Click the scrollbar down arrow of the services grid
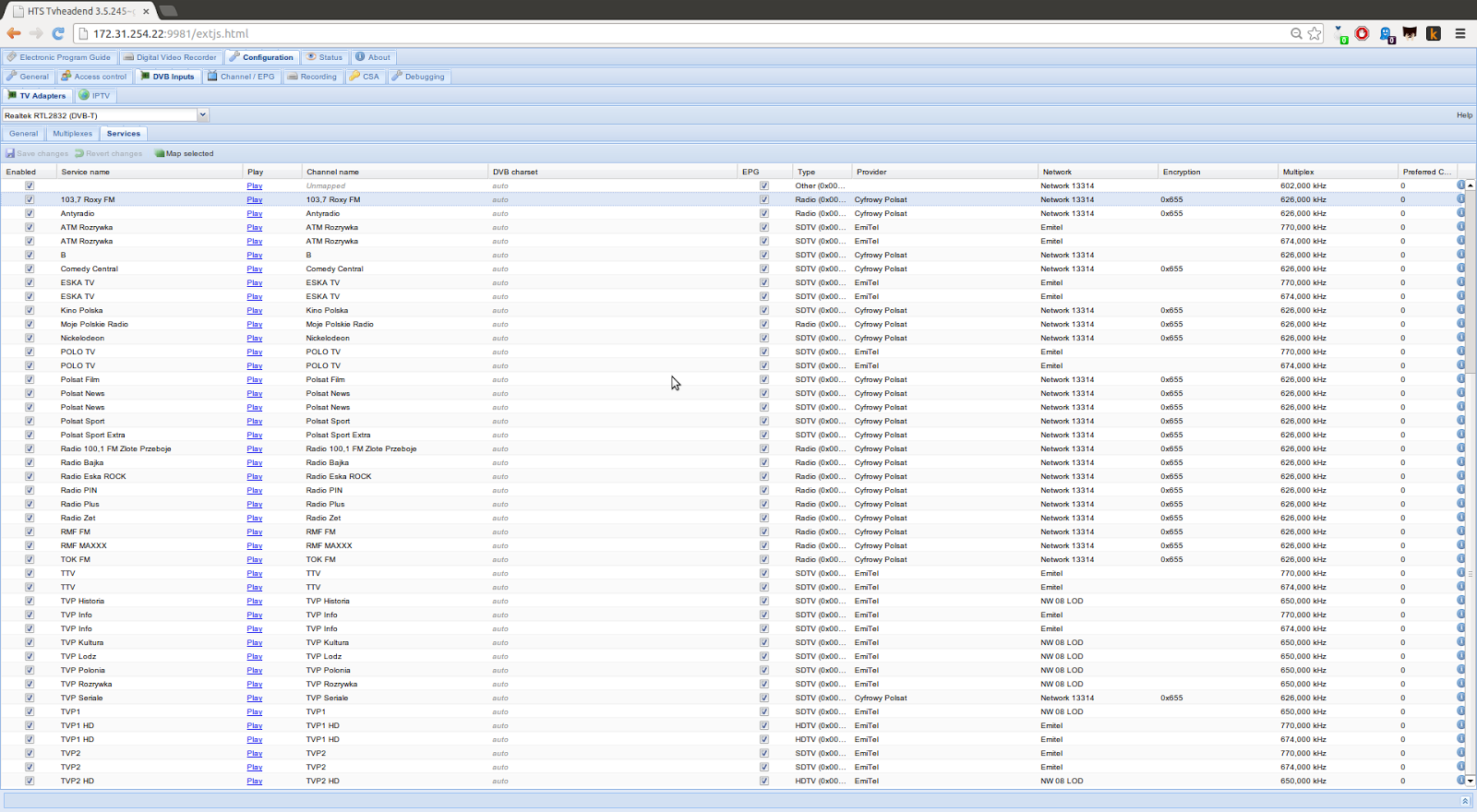This screenshot has width=1477, height=812. point(1471,781)
